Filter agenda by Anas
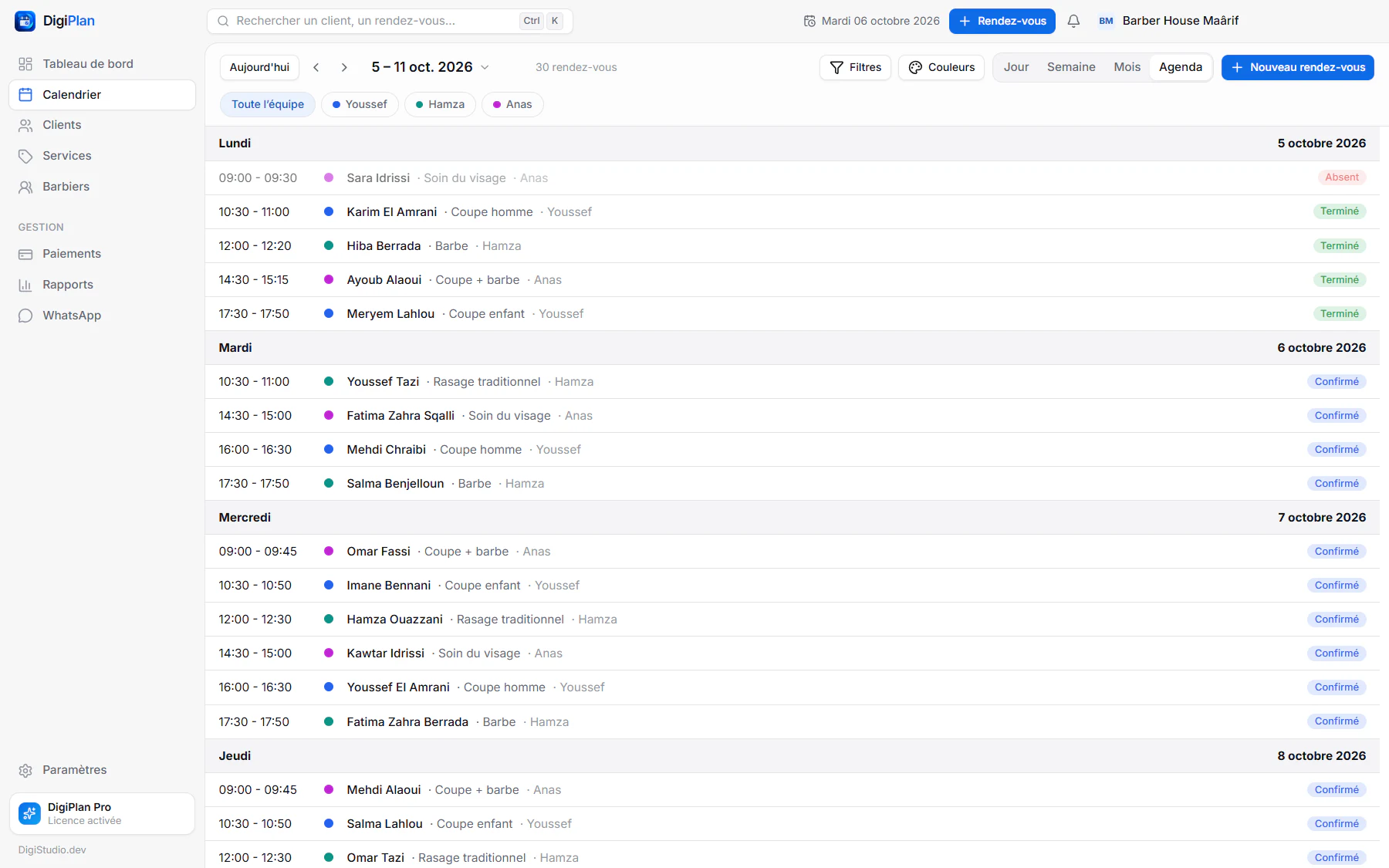 click(512, 104)
